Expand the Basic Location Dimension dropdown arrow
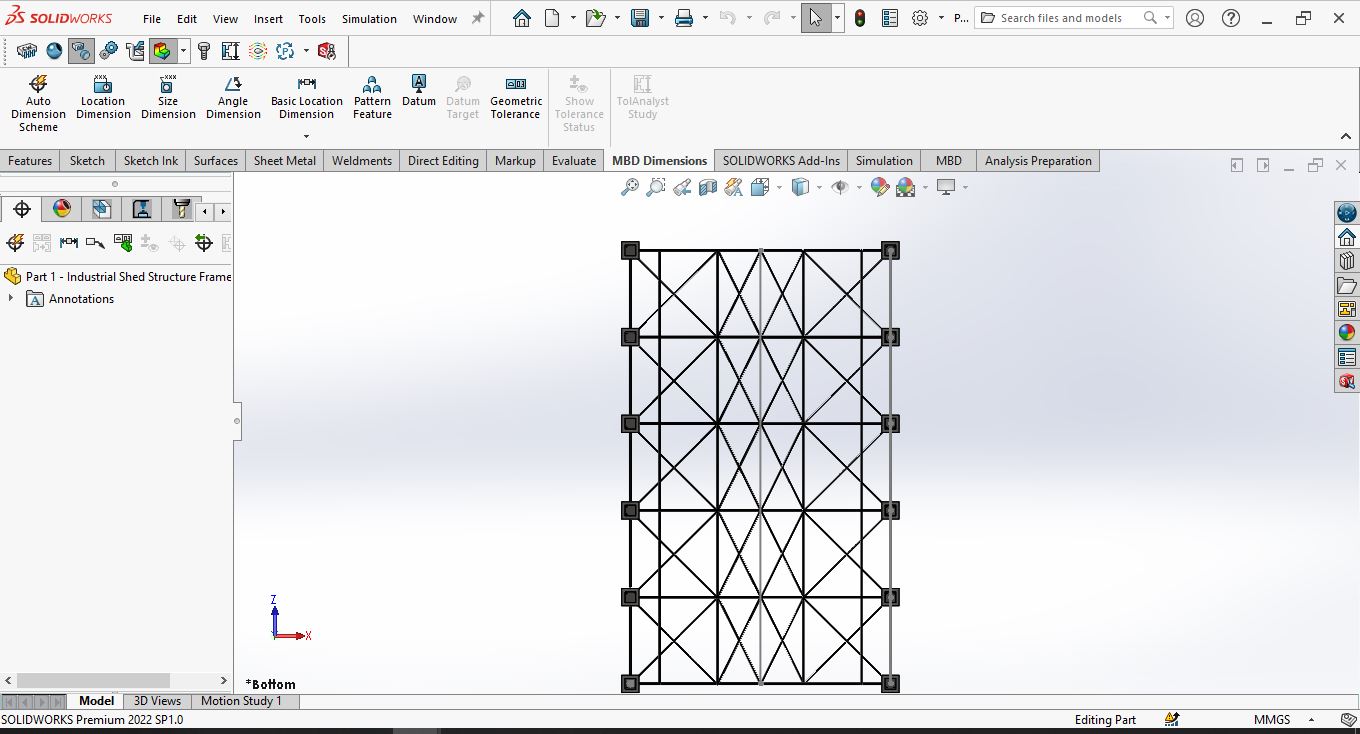 [x=307, y=136]
